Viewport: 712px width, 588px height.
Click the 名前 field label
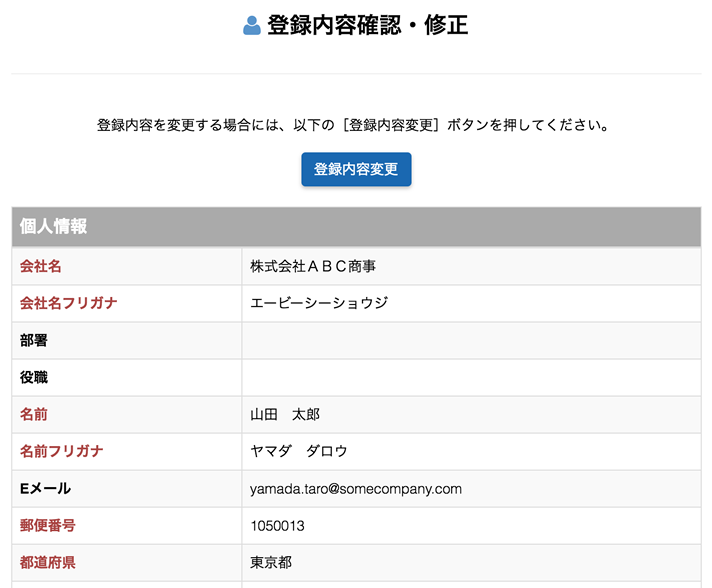[34, 414]
